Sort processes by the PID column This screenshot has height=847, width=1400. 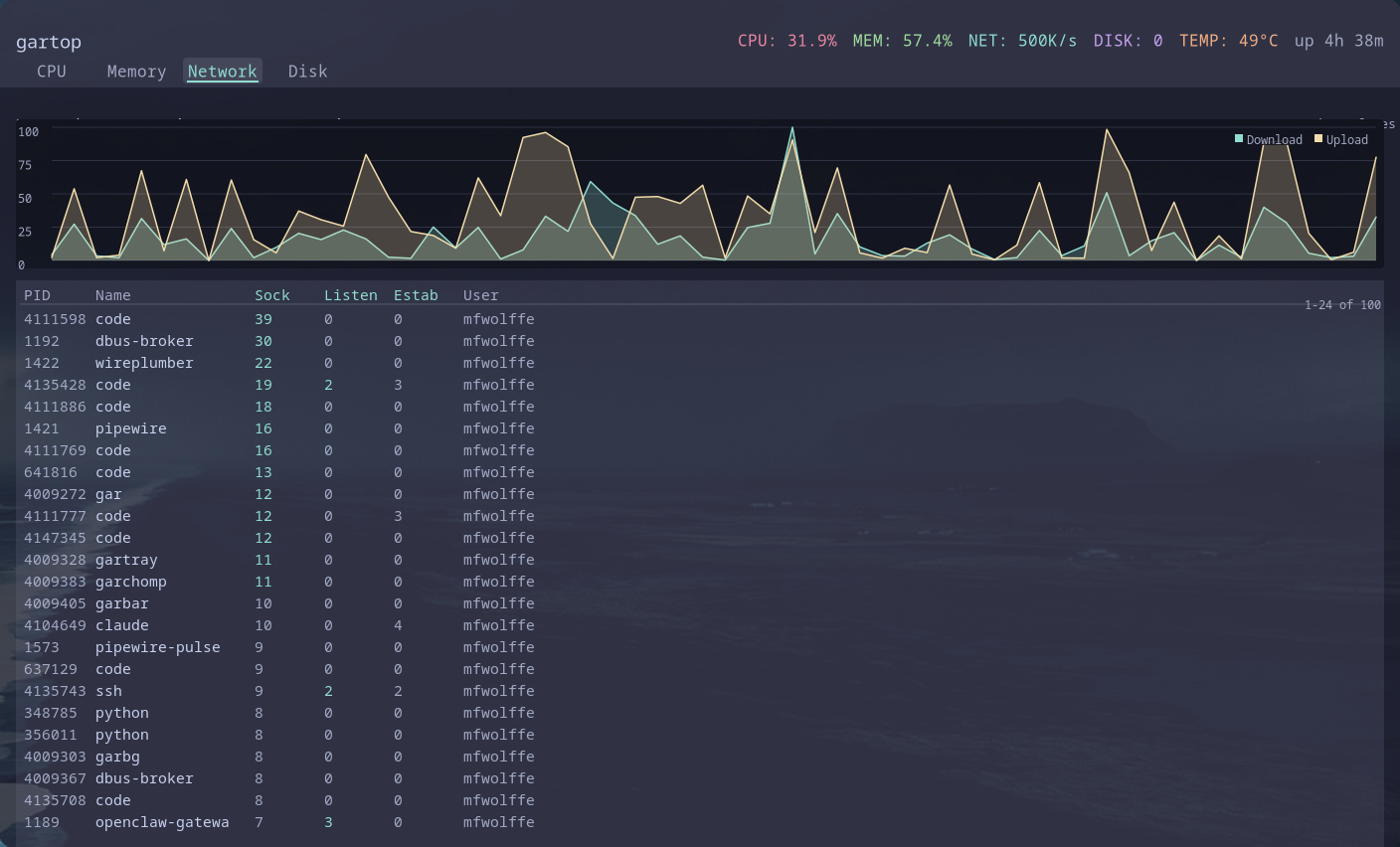(38, 294)
